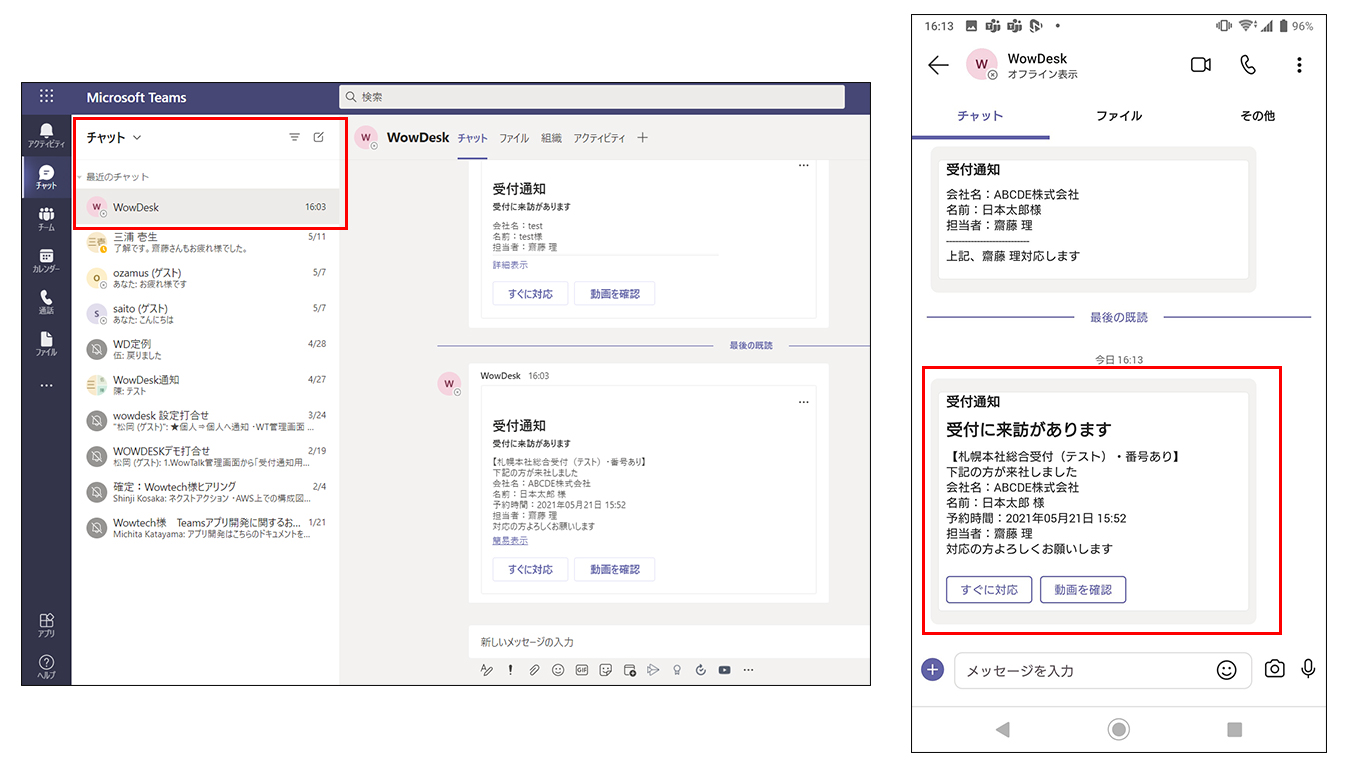Open チーム icon in the Teams sidebar
Screen dimensions: 1366x768
click(46, 219)
